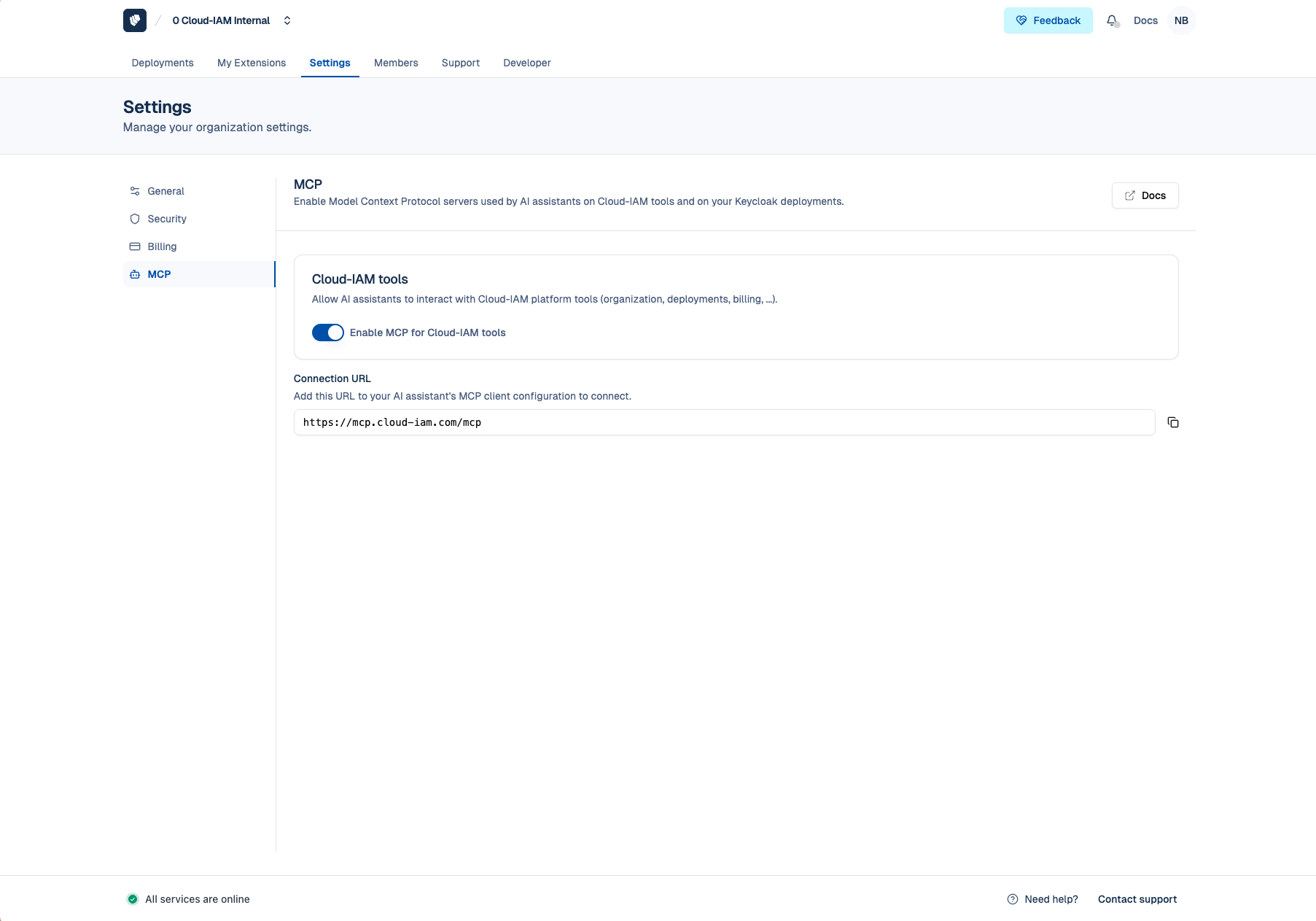Click Contact support link
The width and height of the screenshot is (1316, 921).
[1137, 899]
